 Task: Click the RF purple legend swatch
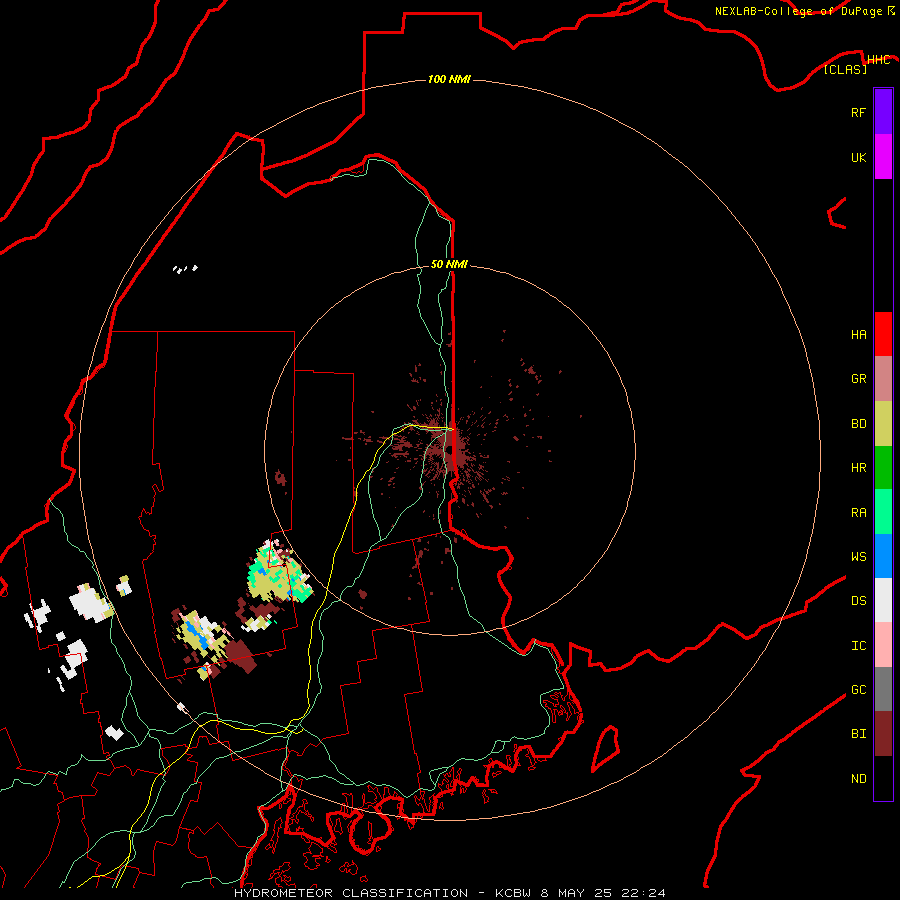[883, 112]
